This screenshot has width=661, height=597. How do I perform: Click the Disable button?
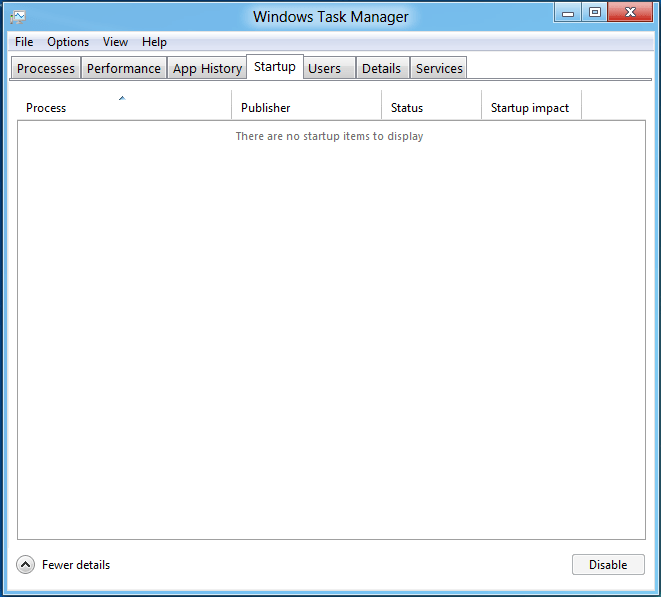pyautogui.click(x=608, y=565)
